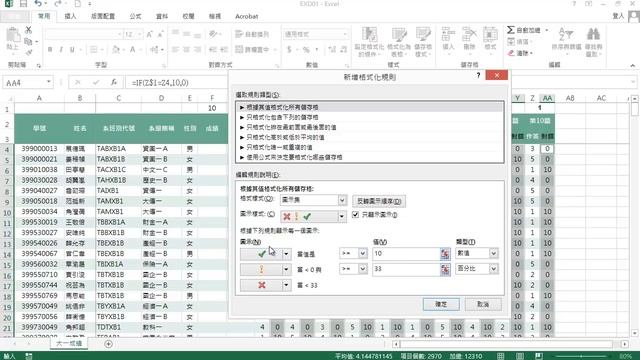Open operator dropdown in the value 10 row
This screenshot has width=640, height=360.
[362, 253]
